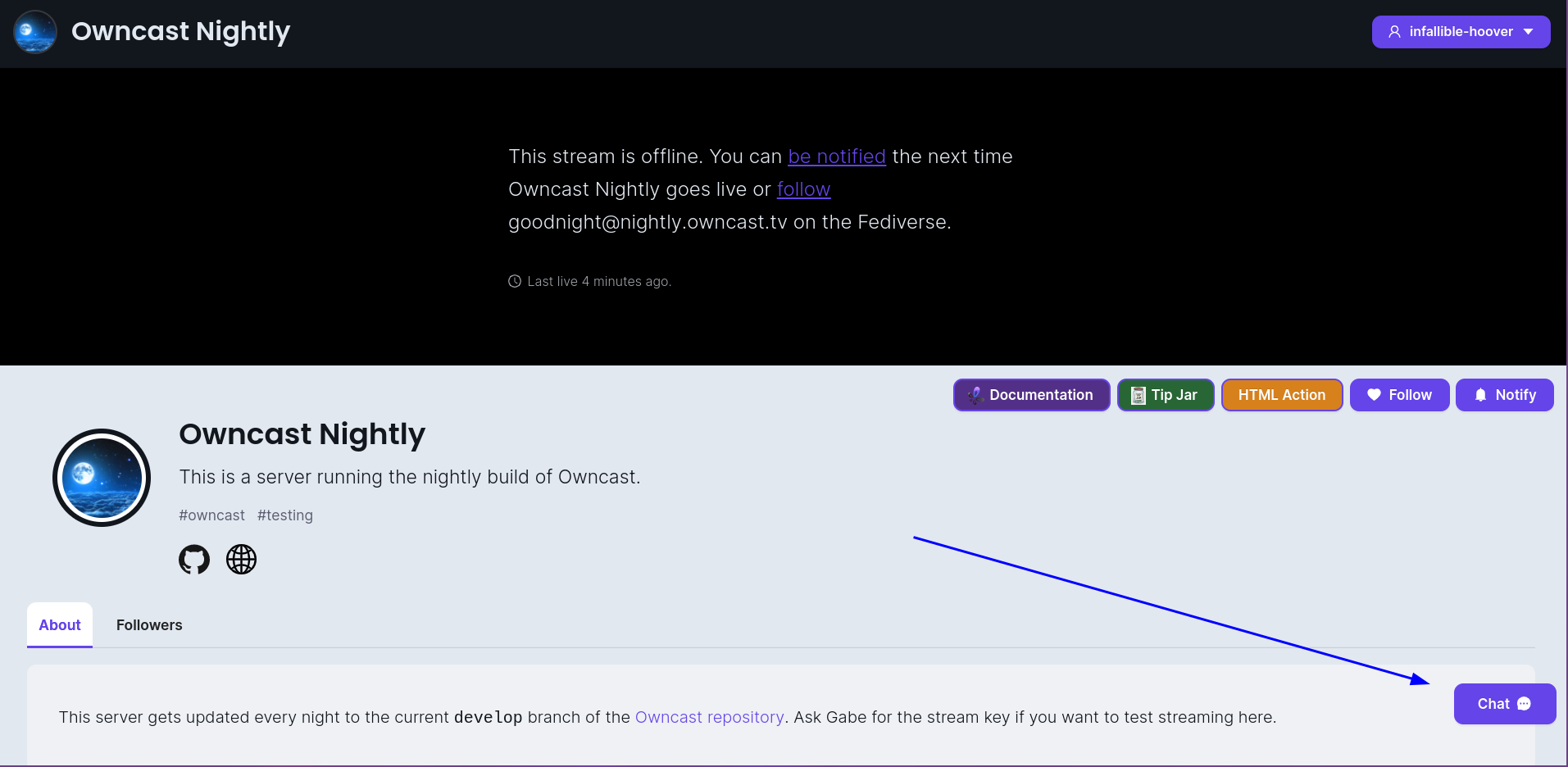Click the bell icon on Notify button
This screenshot has height=767, width=1568.
coord(1479,394)
